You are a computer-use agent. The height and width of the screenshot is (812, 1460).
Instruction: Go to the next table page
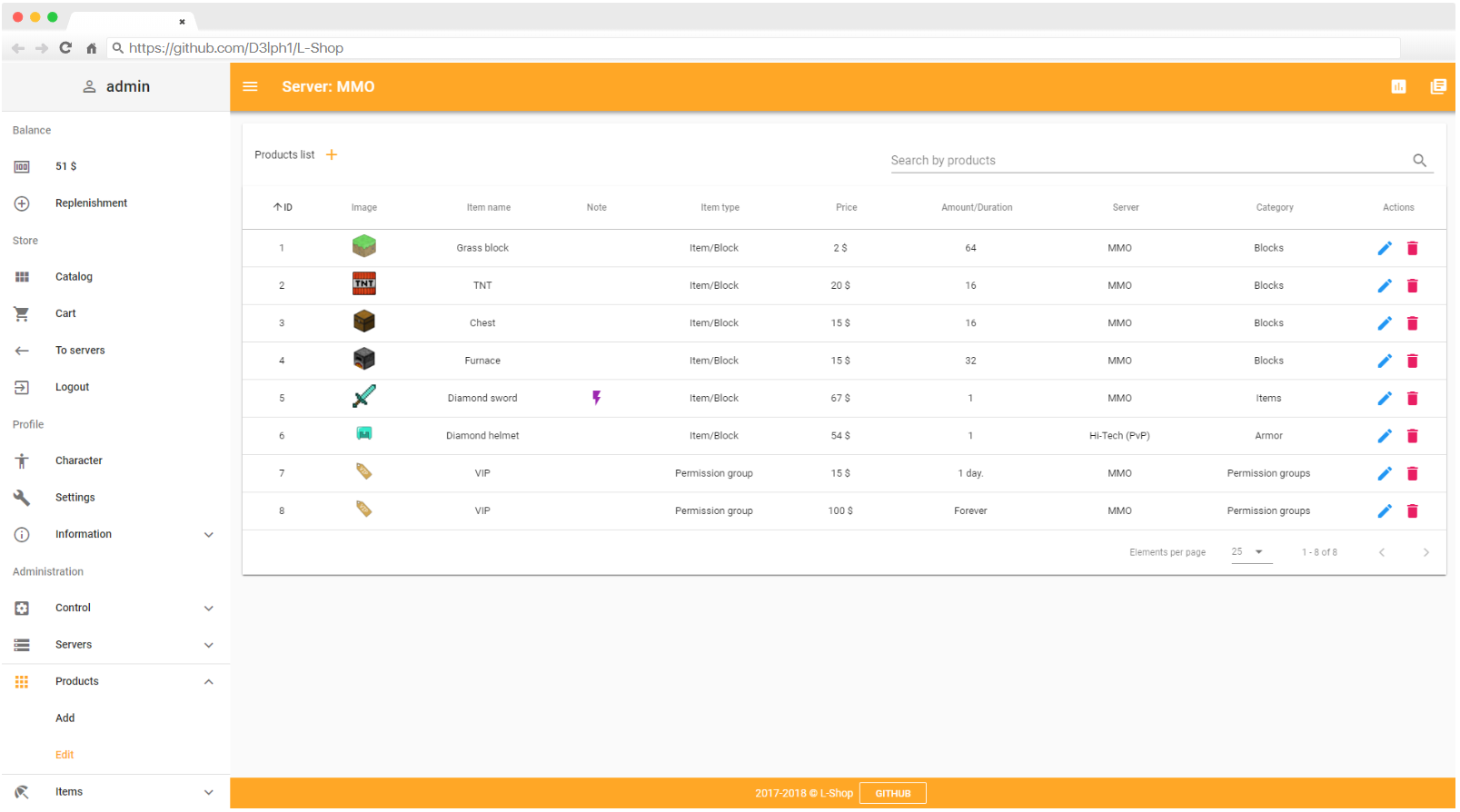click(1425, 553)
